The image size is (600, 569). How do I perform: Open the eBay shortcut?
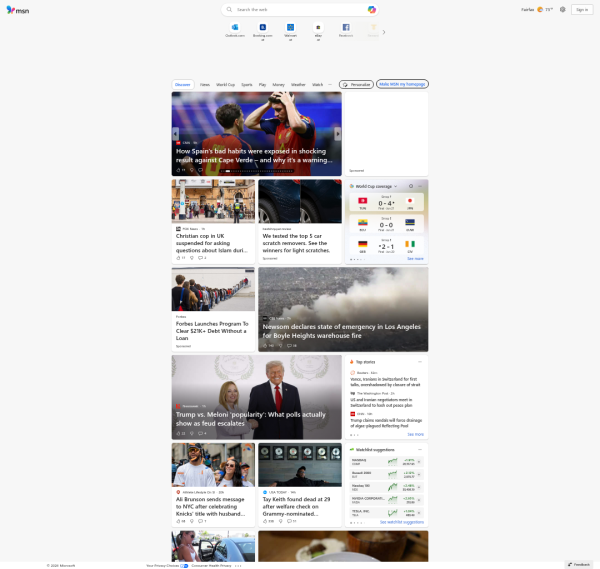click(x=318, y=31)
